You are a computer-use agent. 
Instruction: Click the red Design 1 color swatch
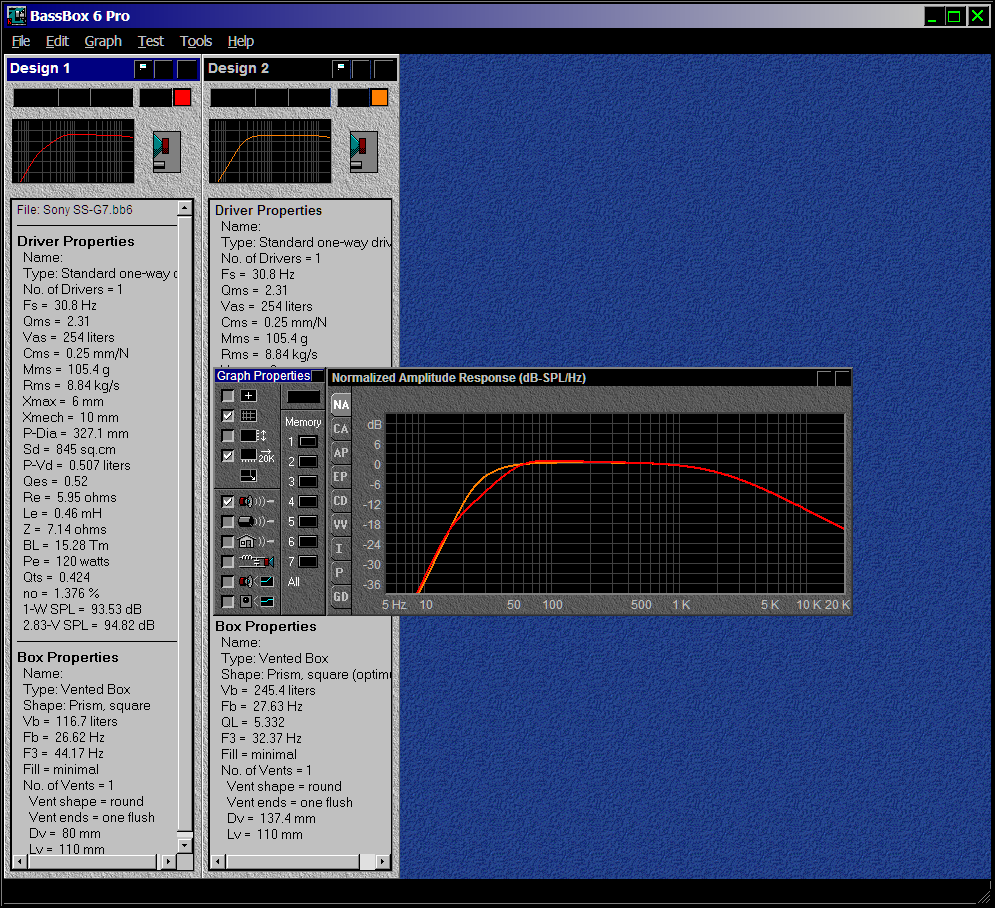pyautogui.click(x=182, y=97)
